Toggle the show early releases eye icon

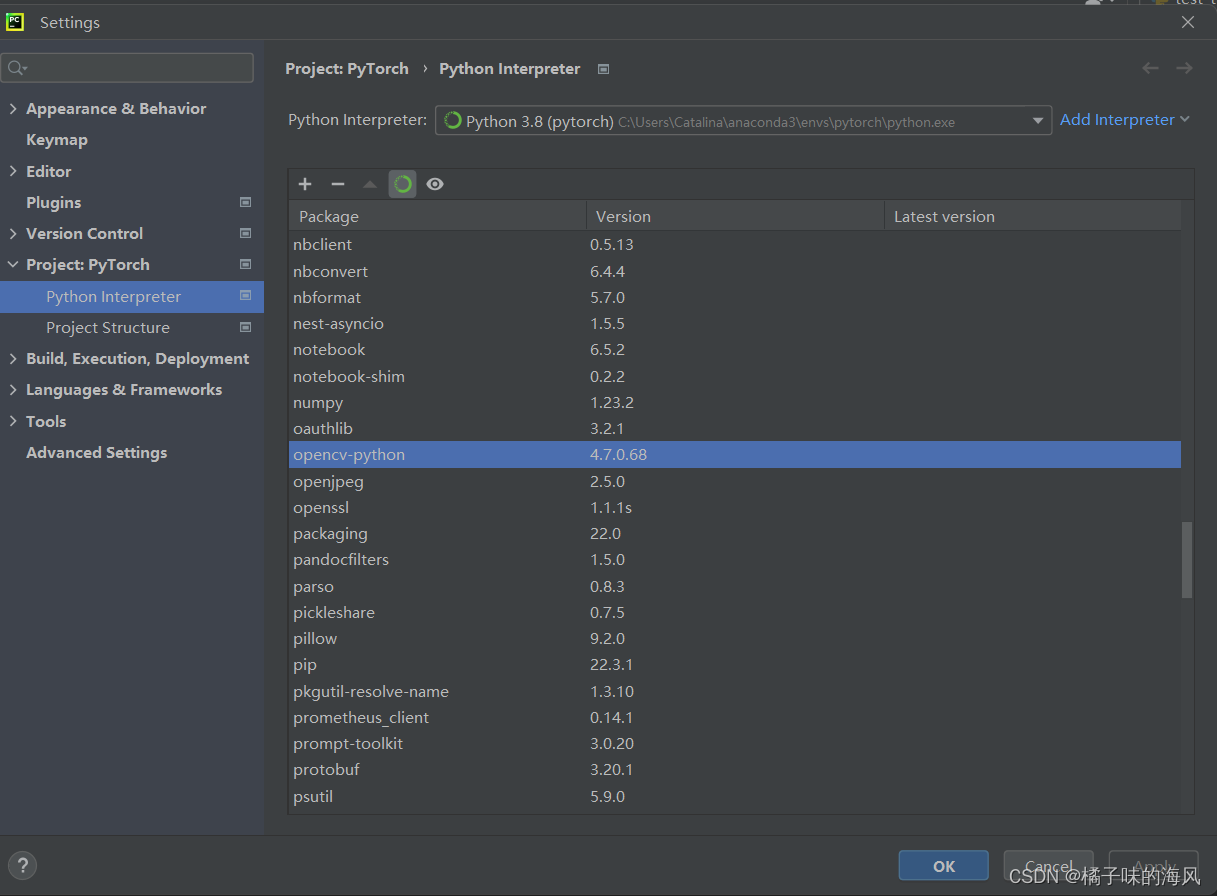coord(435,184)
